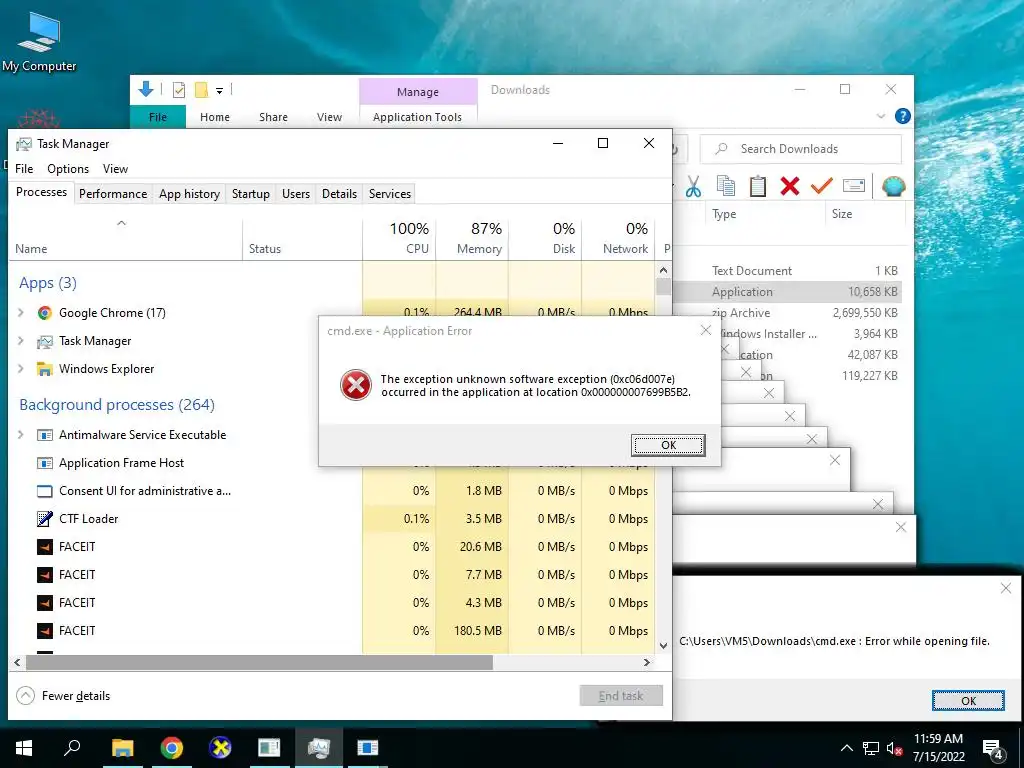The image size is (1024, 768).
Task: Switch to the Services tab
Action: pyautogui.click(x=390, y=194)
